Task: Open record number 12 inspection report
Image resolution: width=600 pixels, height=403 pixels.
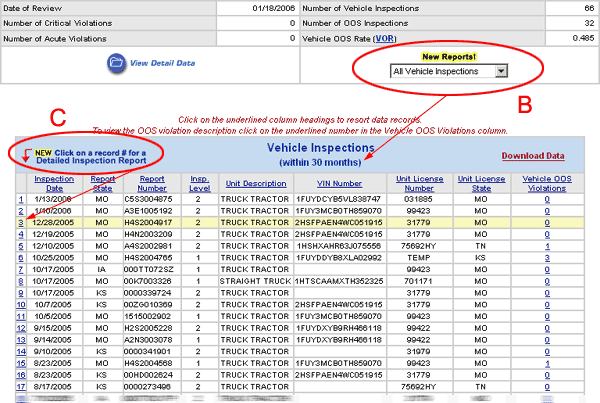Action: click(21, 328)
